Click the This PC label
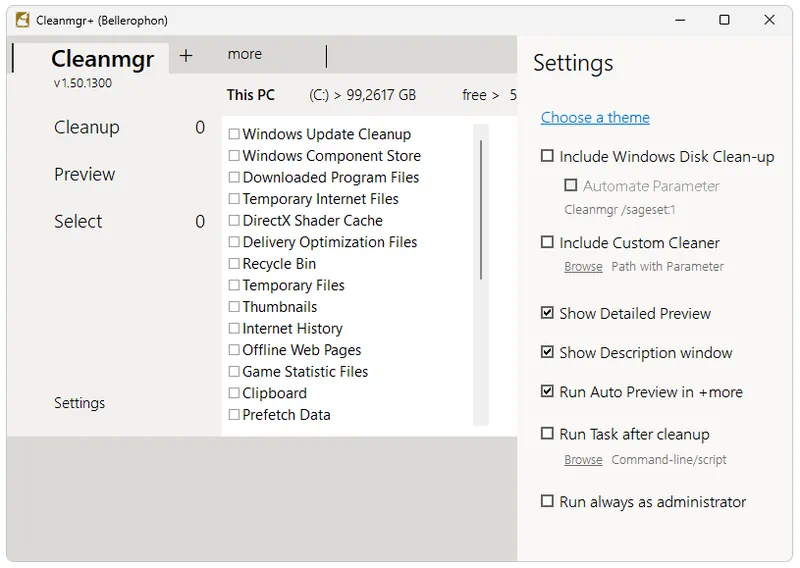 (x=251, y=95)
